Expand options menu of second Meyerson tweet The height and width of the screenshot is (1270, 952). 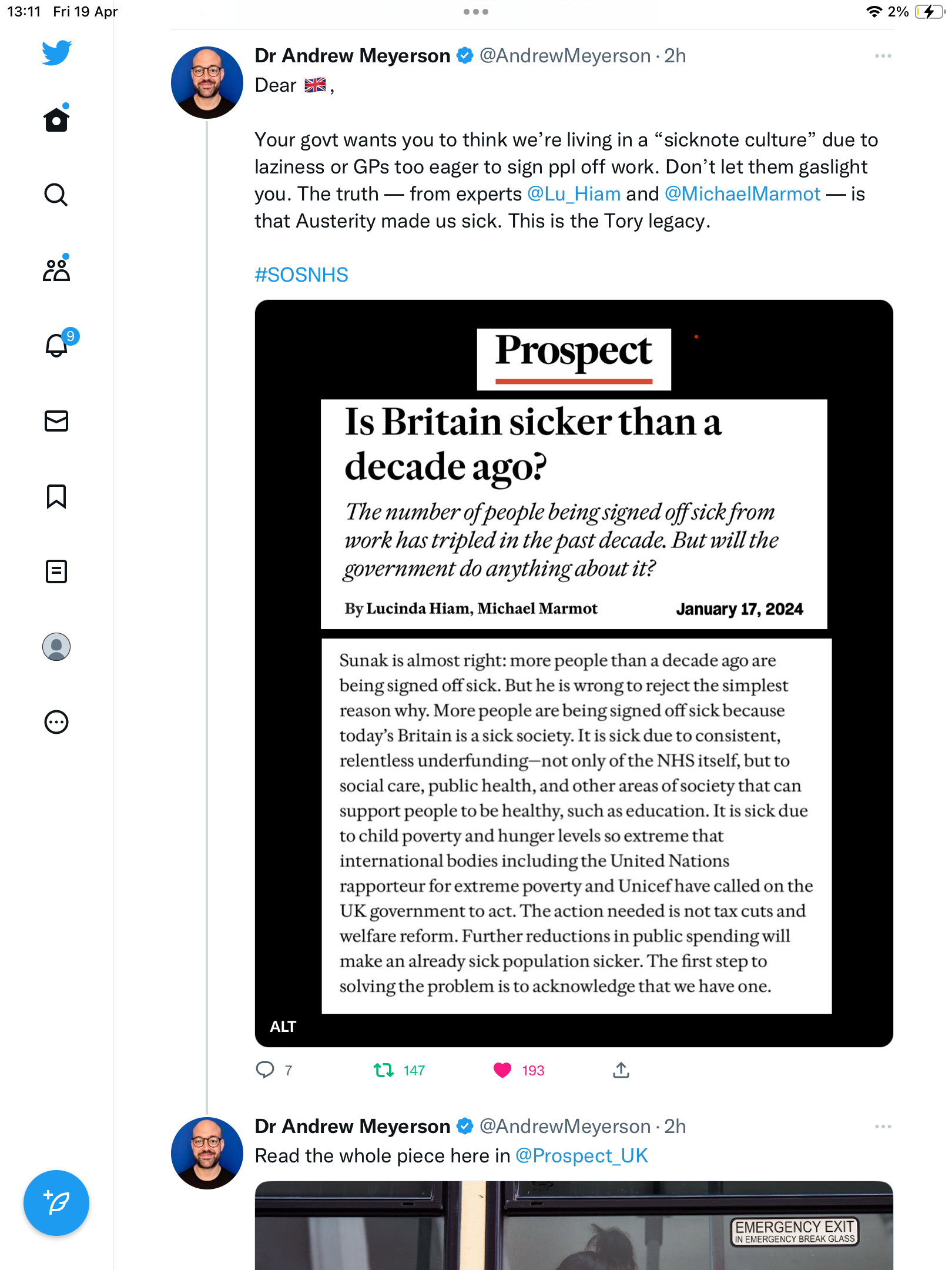coord(883,1127)
